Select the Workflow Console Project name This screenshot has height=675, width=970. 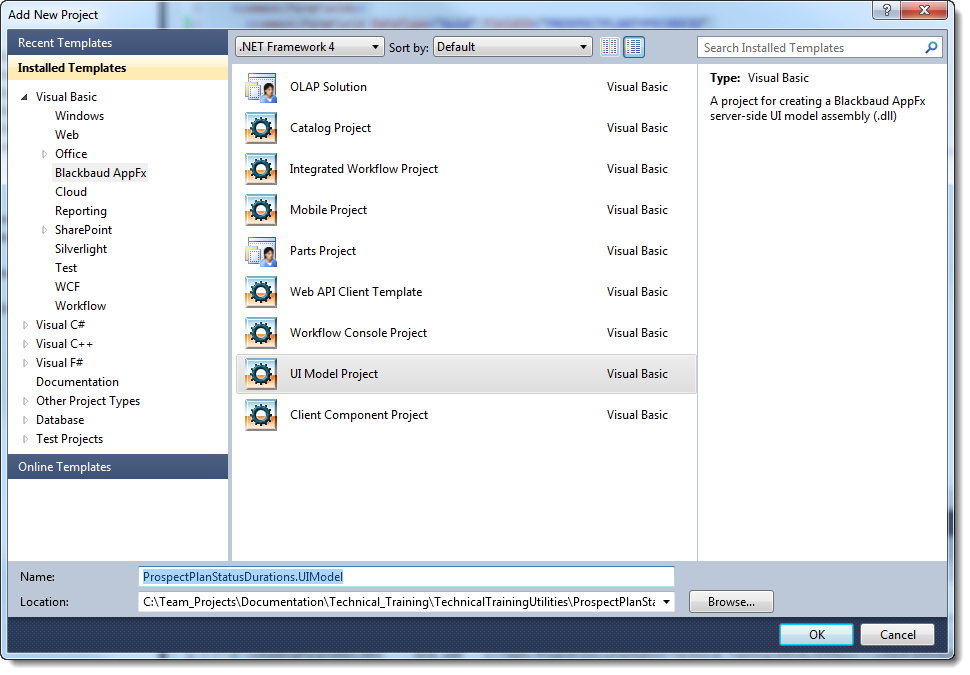pos(358,333)
